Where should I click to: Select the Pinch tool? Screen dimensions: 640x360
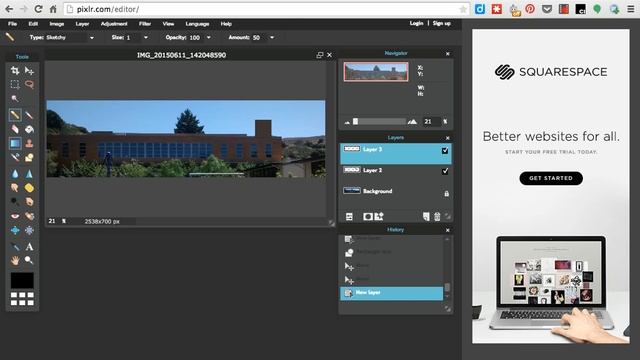29,230
